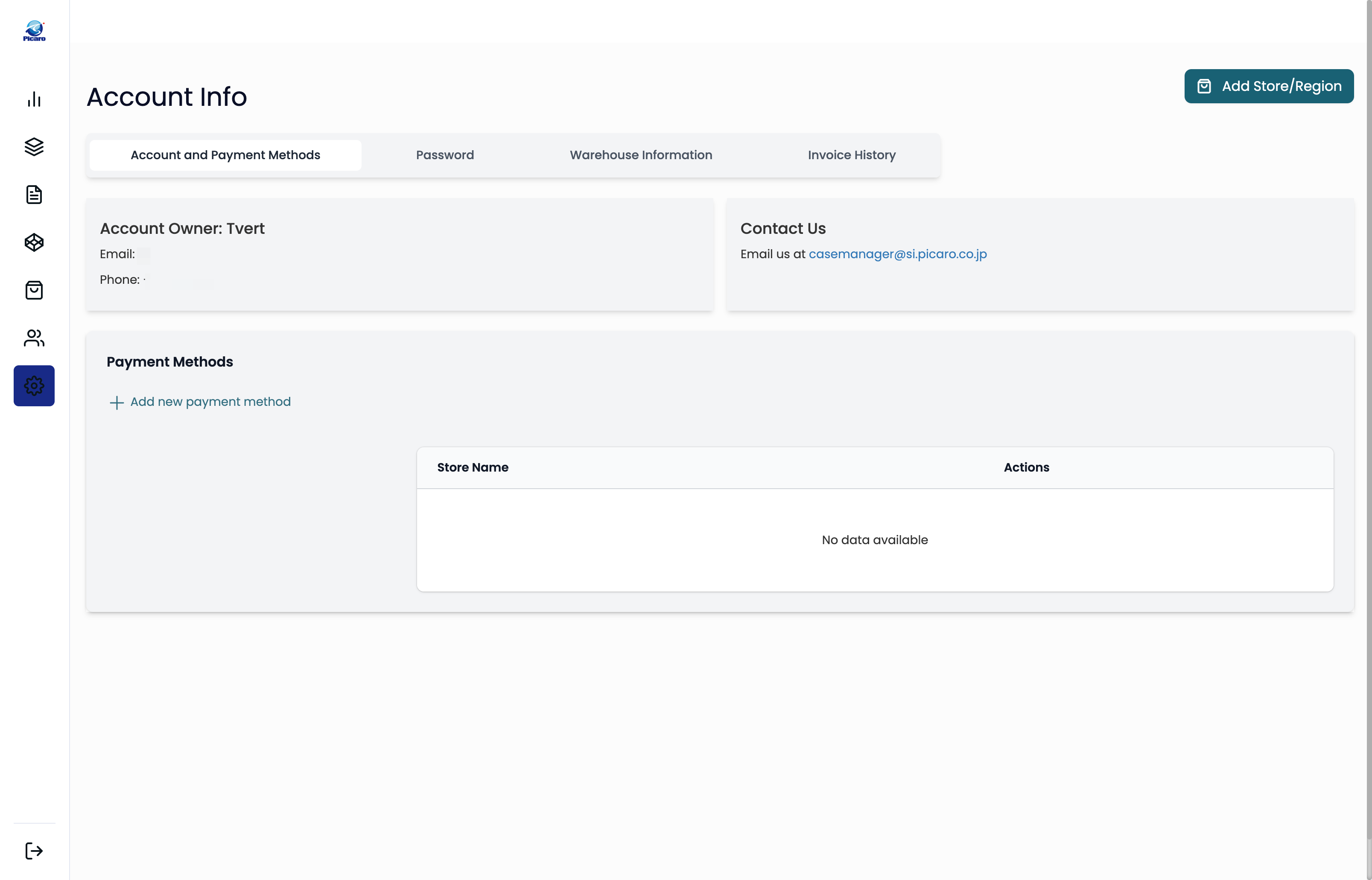1372x880 pixels.
Task: Open the document file sidebar icon
Action: tap(34, 194)
